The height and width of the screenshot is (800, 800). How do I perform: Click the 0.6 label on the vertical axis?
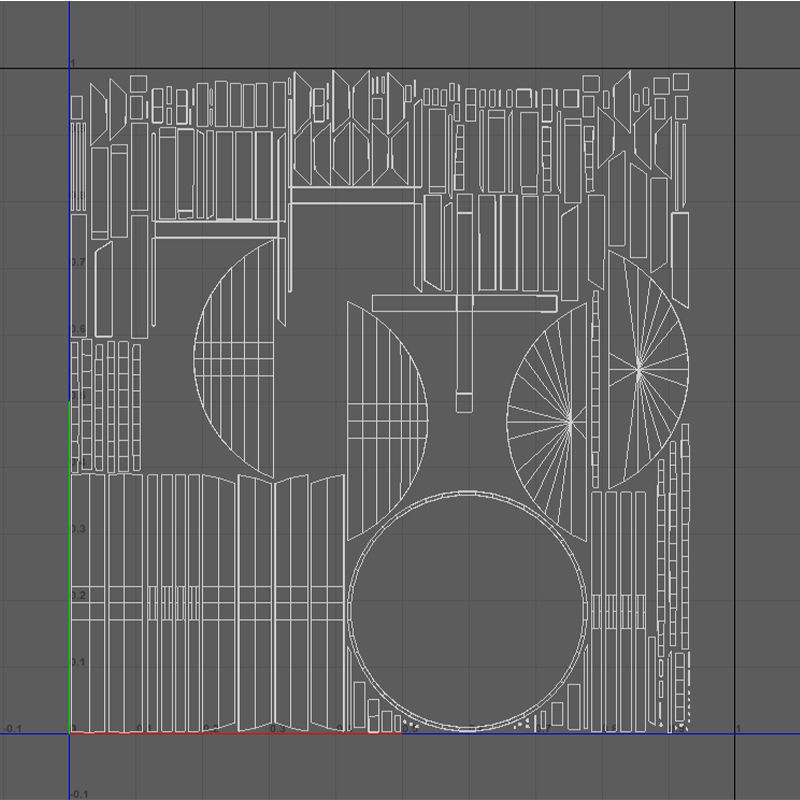tap(78, 329)
